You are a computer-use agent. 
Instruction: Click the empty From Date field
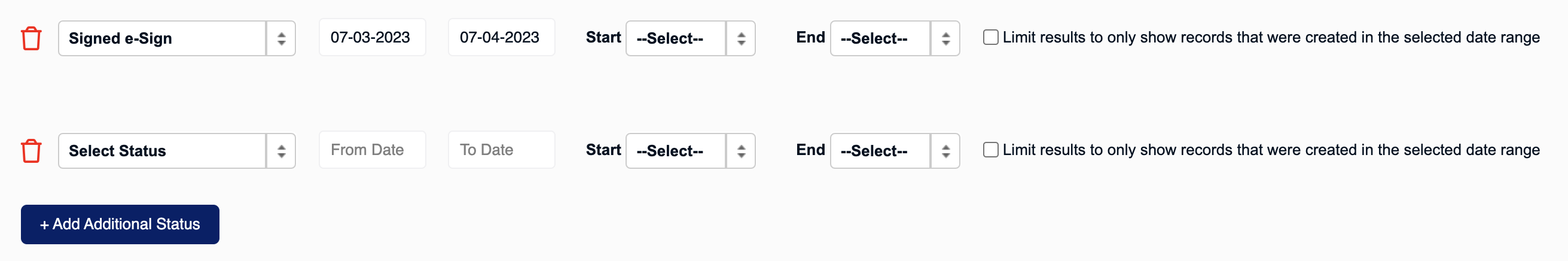coord(373,150)
